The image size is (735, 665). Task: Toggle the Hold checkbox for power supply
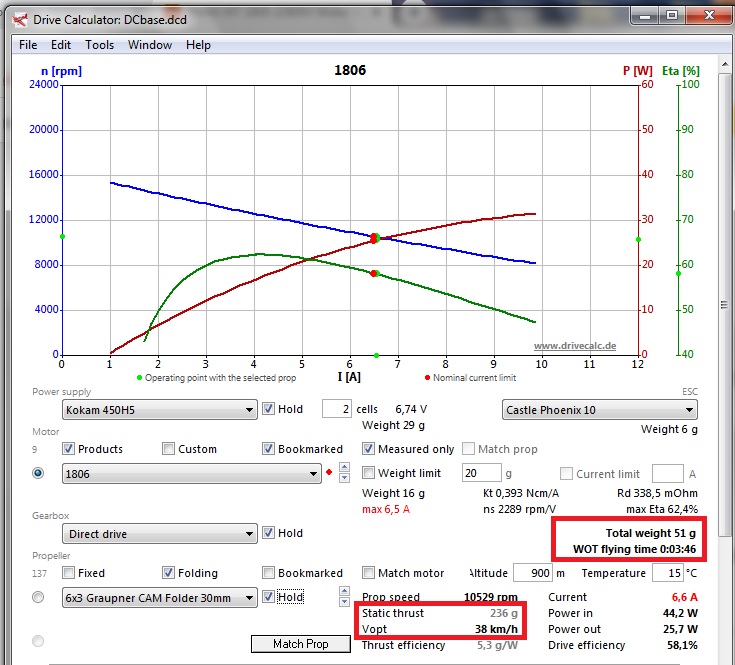pos(268,409)
